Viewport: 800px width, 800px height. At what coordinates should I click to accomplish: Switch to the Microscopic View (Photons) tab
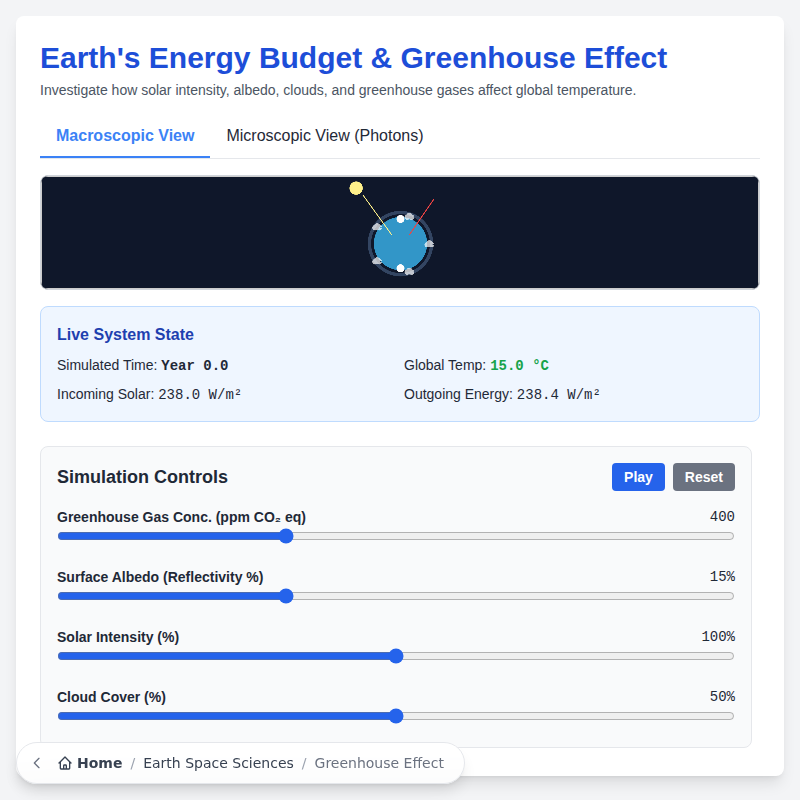point(324,135)
